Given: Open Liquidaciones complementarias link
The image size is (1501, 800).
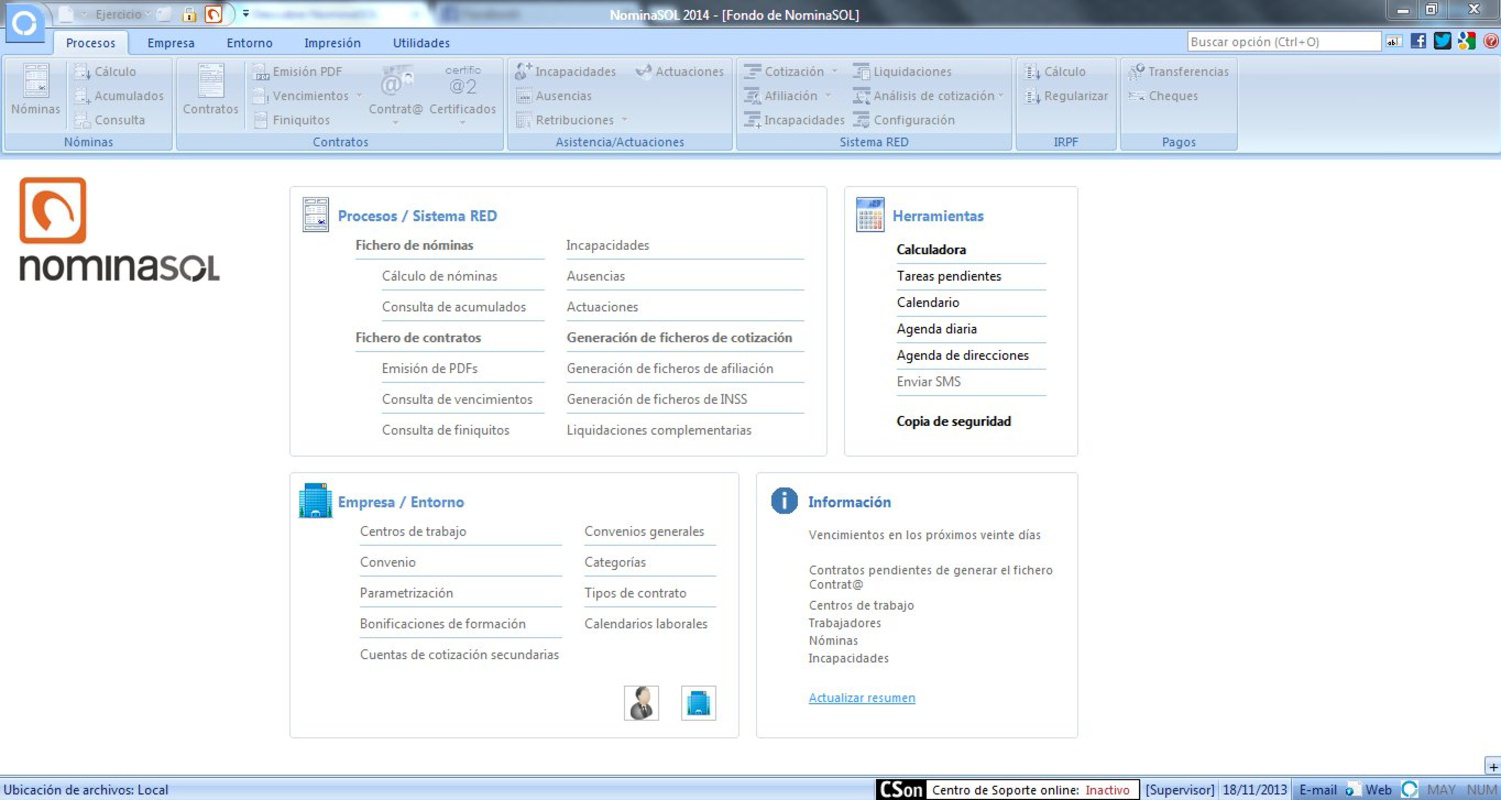Looking at the screenshot, I should [659, 430].
